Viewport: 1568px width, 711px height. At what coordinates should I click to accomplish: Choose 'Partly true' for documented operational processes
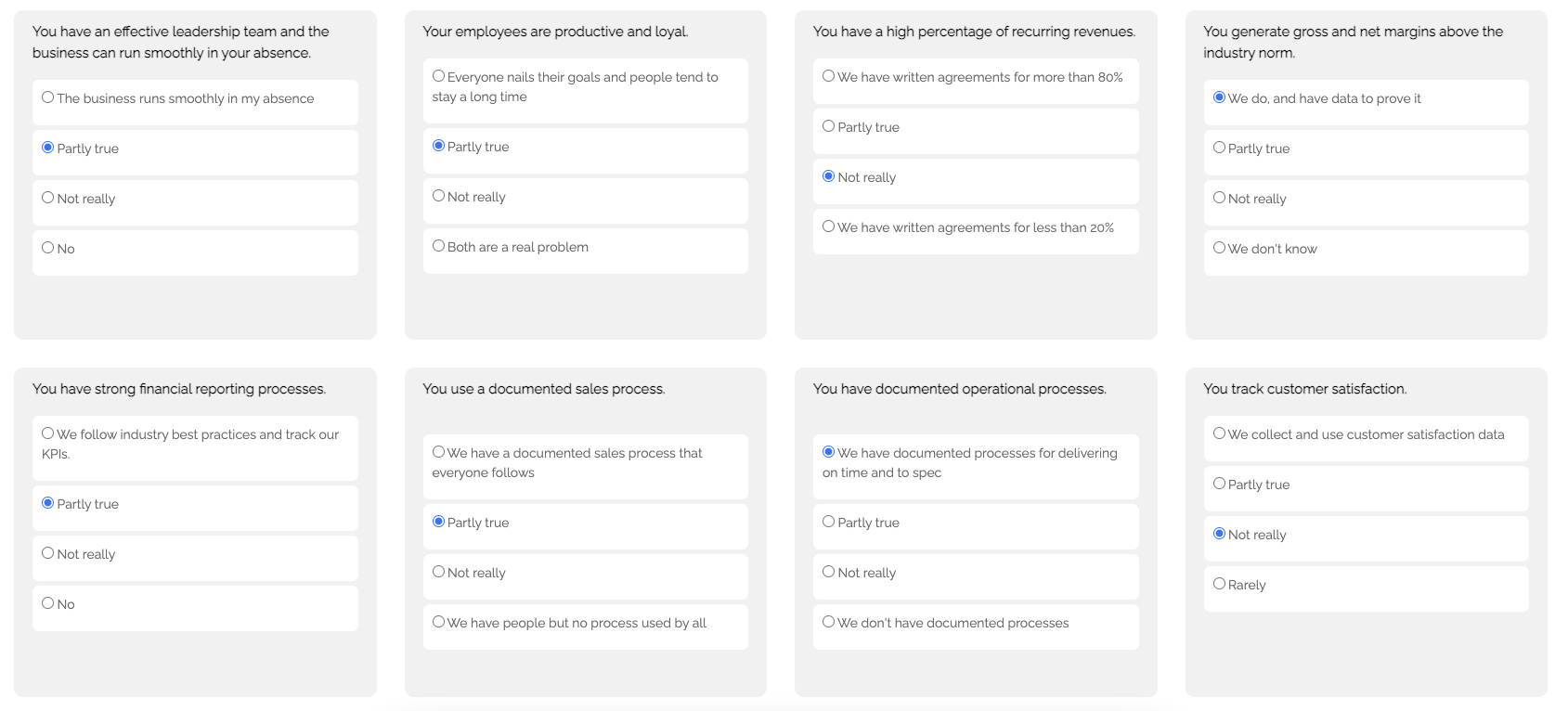[829, 522]
